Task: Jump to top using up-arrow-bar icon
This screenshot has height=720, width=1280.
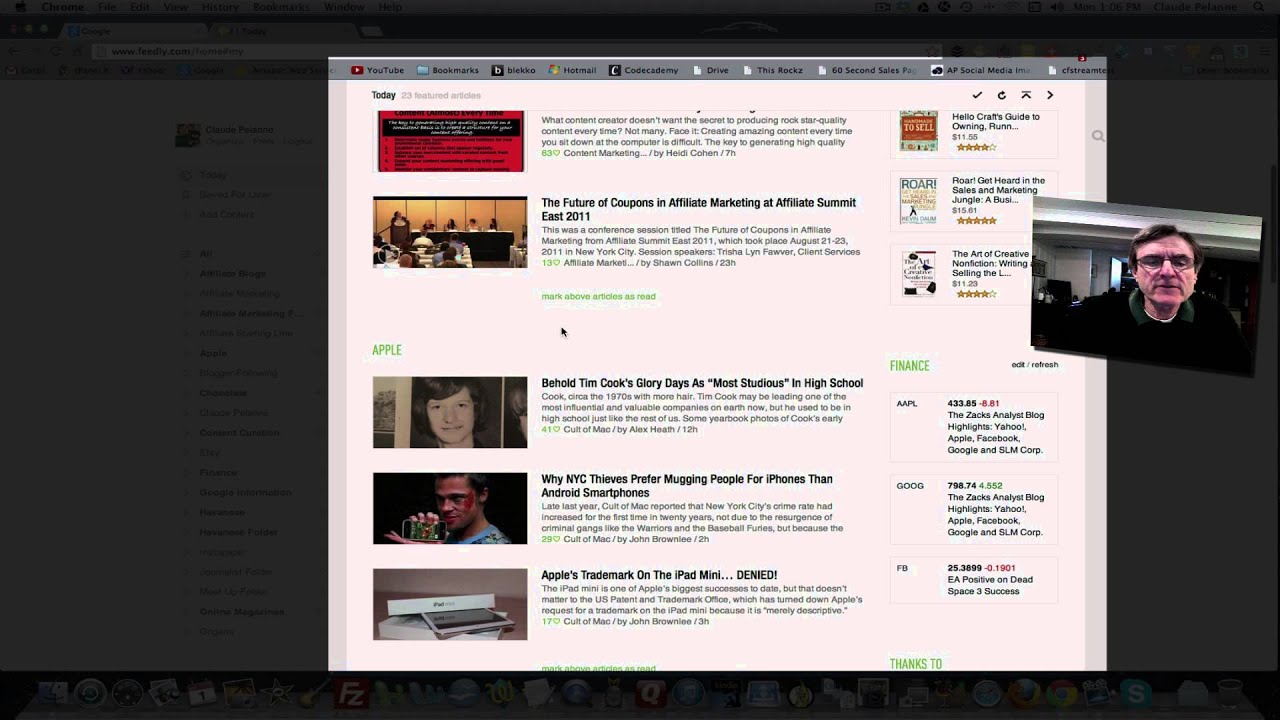Action: [1026, 95]
